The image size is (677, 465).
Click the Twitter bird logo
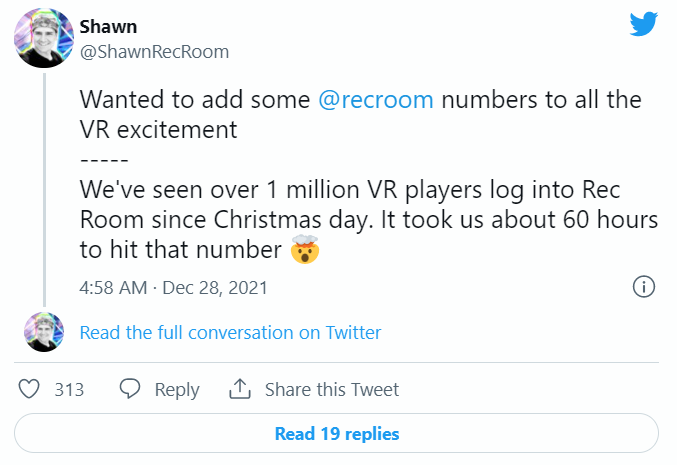tap(643, 25)
